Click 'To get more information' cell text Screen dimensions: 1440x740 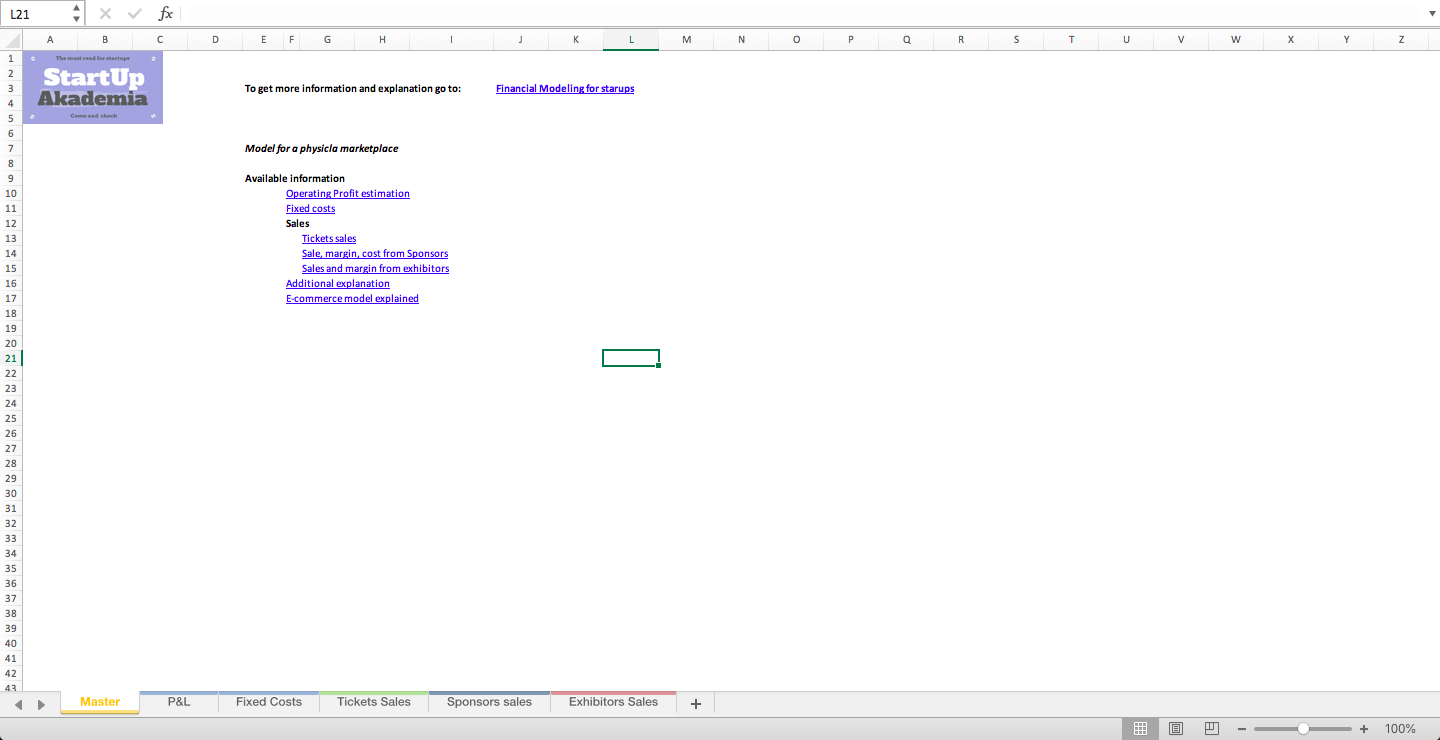[x=353, y=88]
